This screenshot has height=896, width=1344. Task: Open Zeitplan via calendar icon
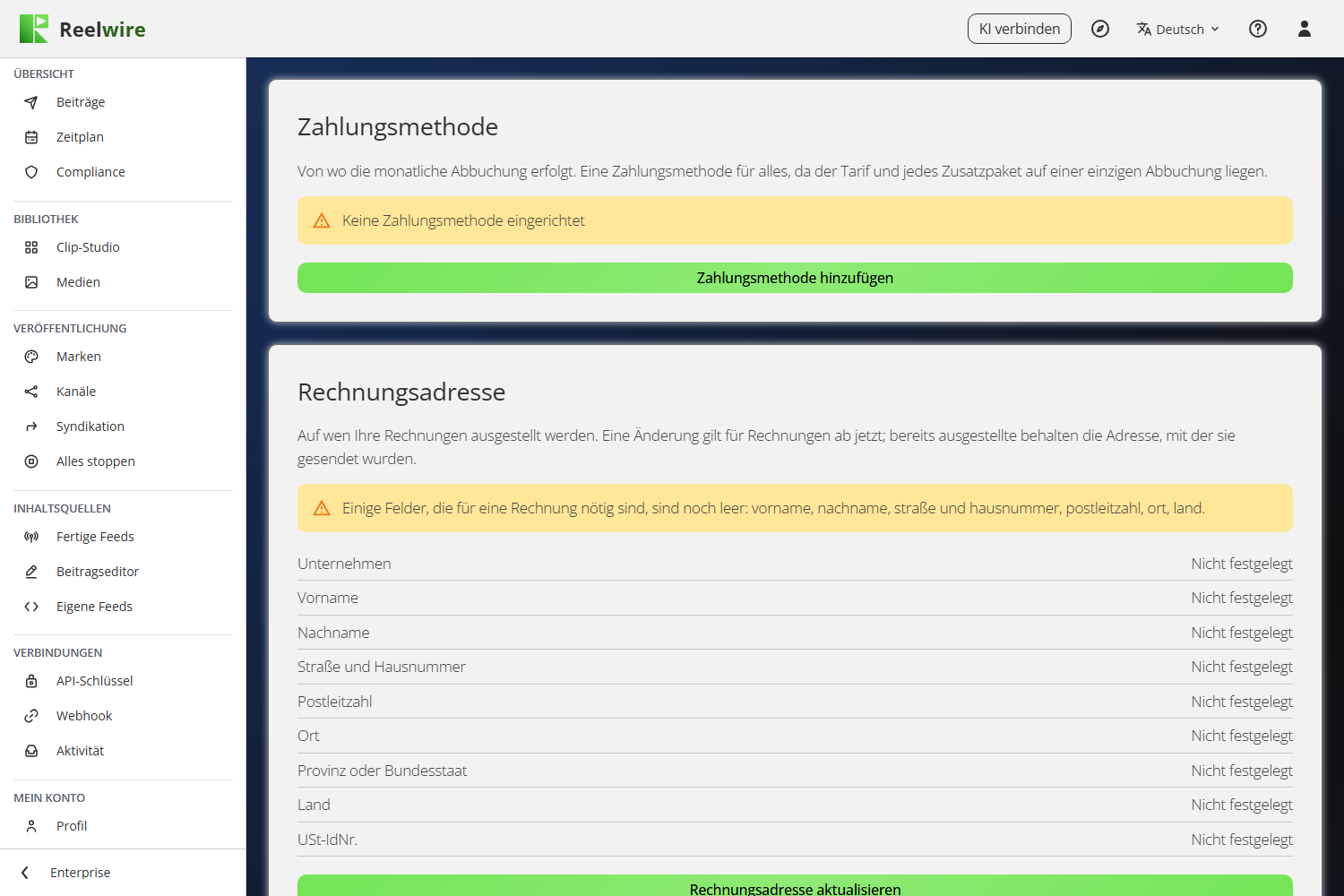coord(31,137)
